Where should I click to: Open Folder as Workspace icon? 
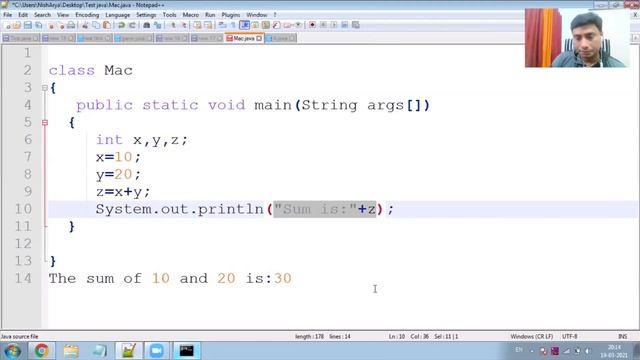288,25
